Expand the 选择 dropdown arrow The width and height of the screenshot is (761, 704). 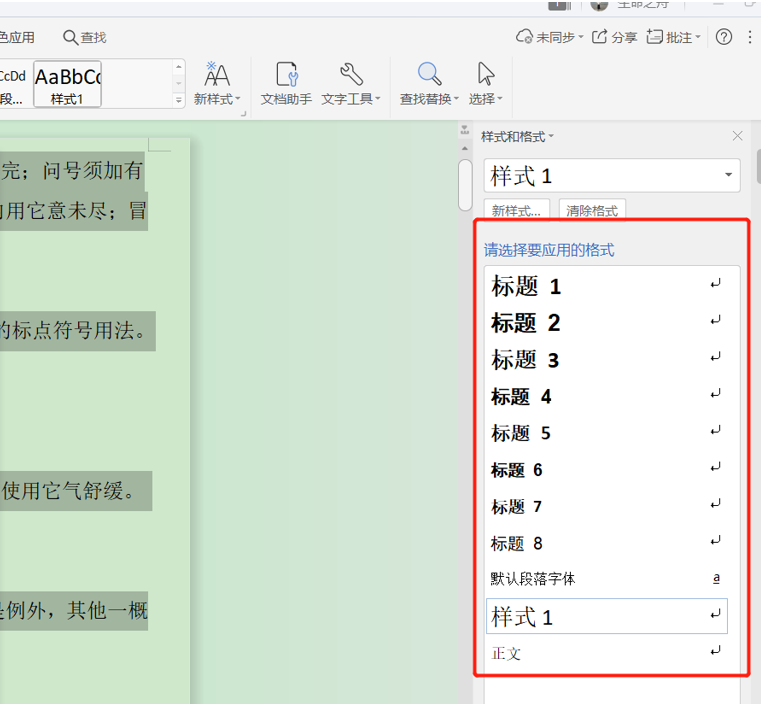click(500, 99)
